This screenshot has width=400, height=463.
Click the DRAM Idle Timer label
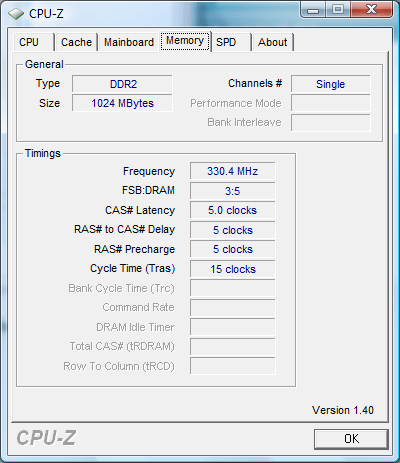(x=135, y=327)
